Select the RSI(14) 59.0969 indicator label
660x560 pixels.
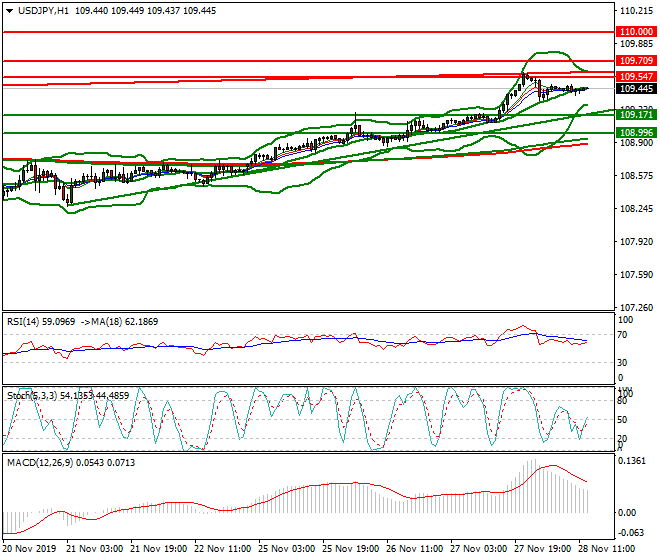pos(41,322)
